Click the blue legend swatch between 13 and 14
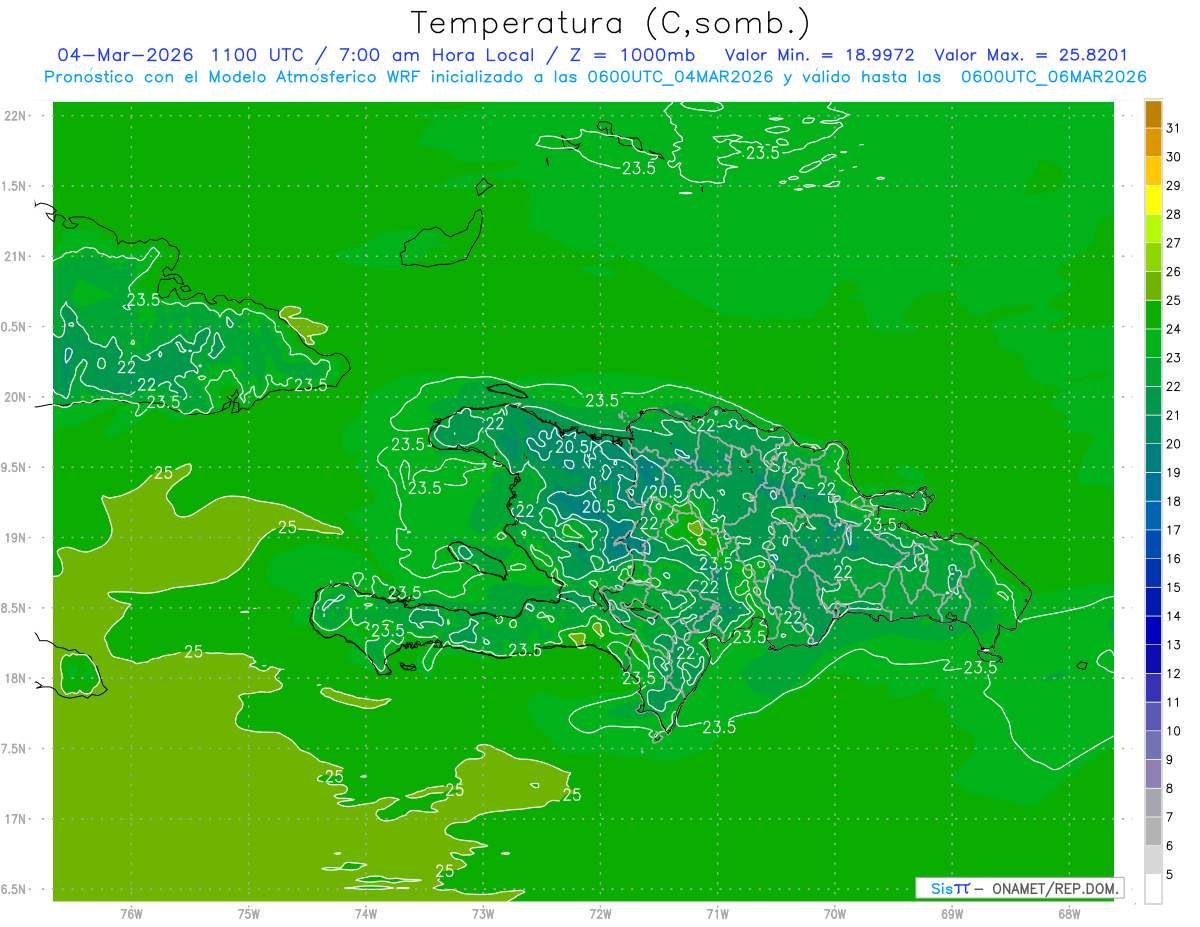Image resolution: width=1200 pixels, height=927 pixels. [x=1153, y=631]
